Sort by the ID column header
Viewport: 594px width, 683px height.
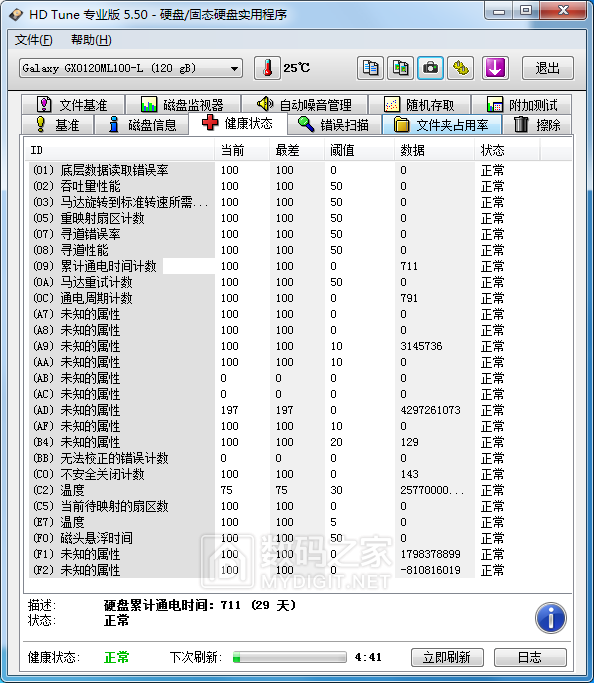click(119, 150)
